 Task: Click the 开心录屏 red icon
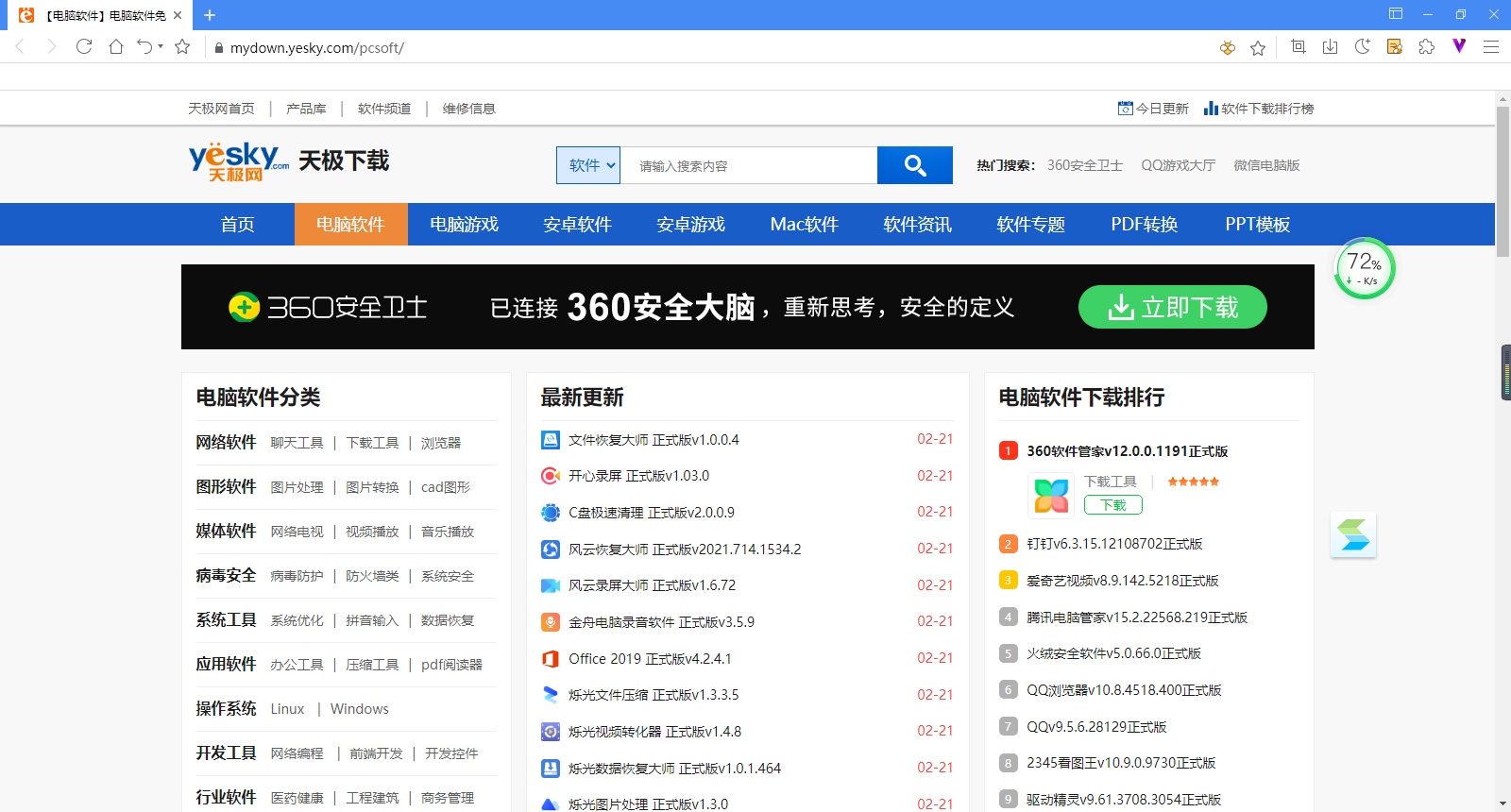tap(551, 476)
